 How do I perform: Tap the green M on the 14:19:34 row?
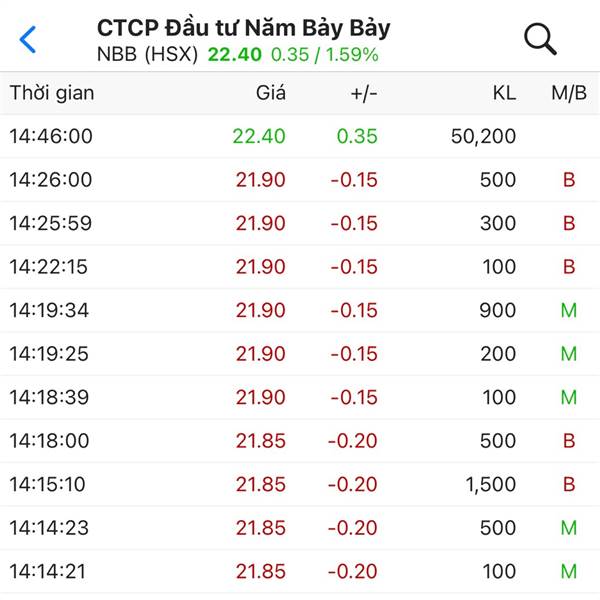[x=569, y=310]
